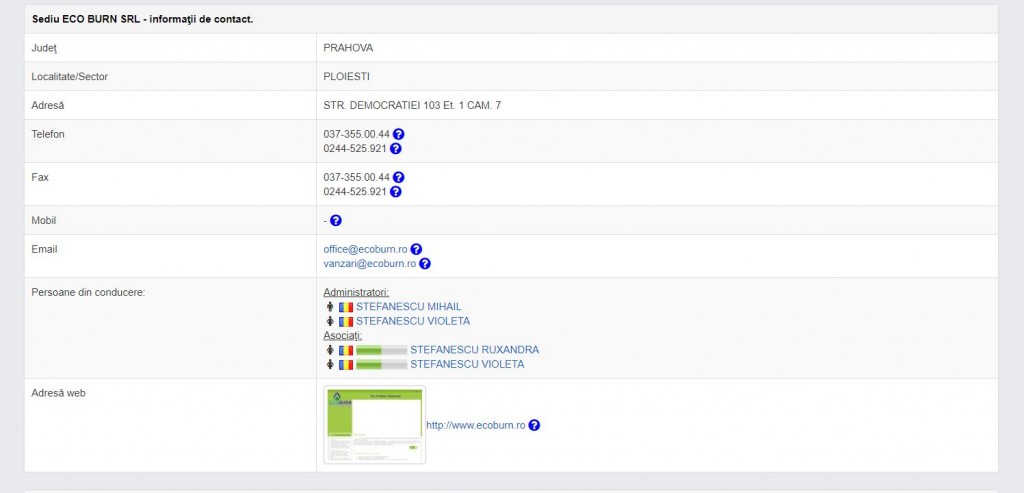Click the Mobil row label
The height and width of the screenshot is (493, 1024).
(x=44, y=220)
